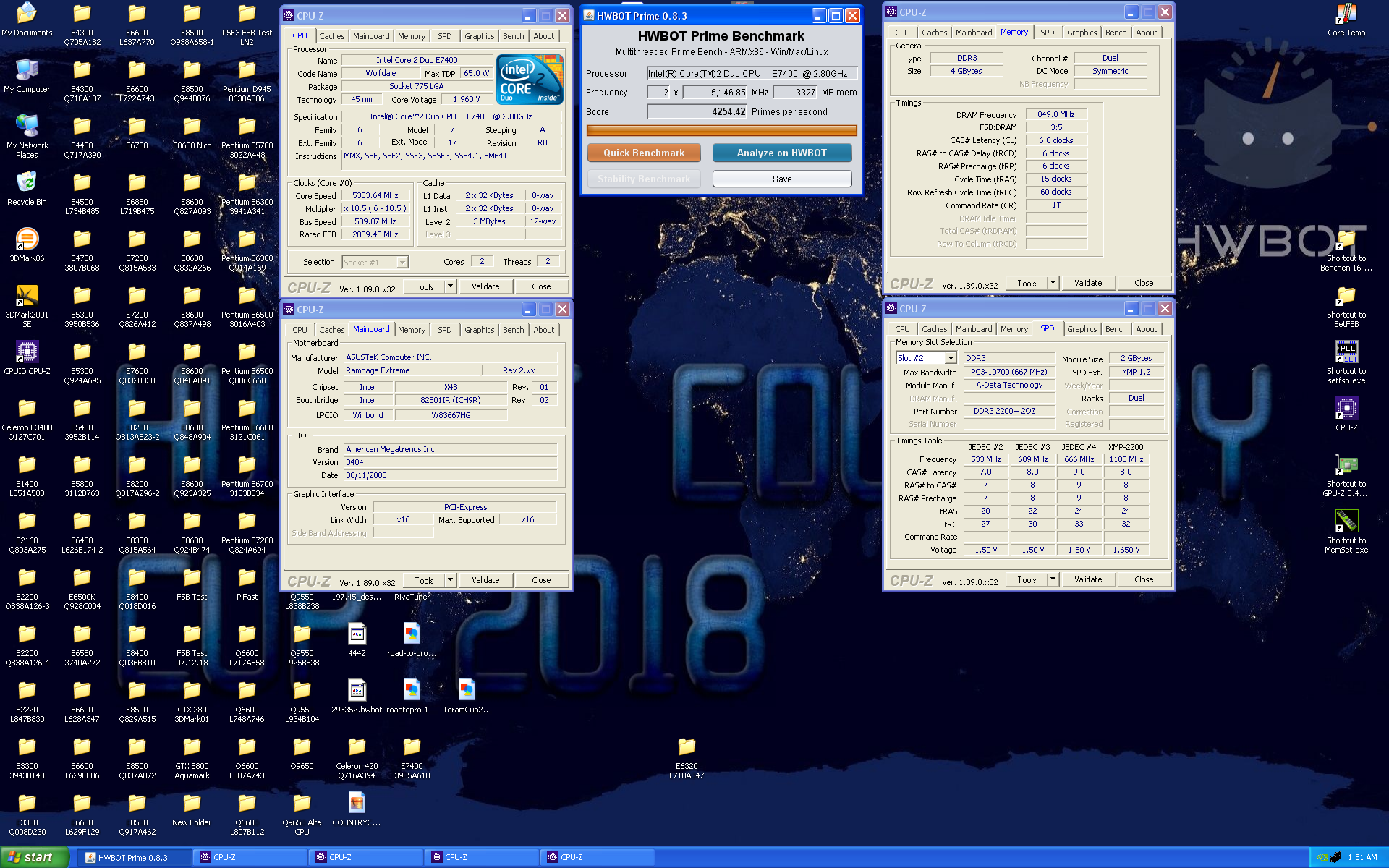Click Validate in the Memory CPU-Z window
The height and width of the screenshot is (868, 1389).
[x=1088, y=283]
